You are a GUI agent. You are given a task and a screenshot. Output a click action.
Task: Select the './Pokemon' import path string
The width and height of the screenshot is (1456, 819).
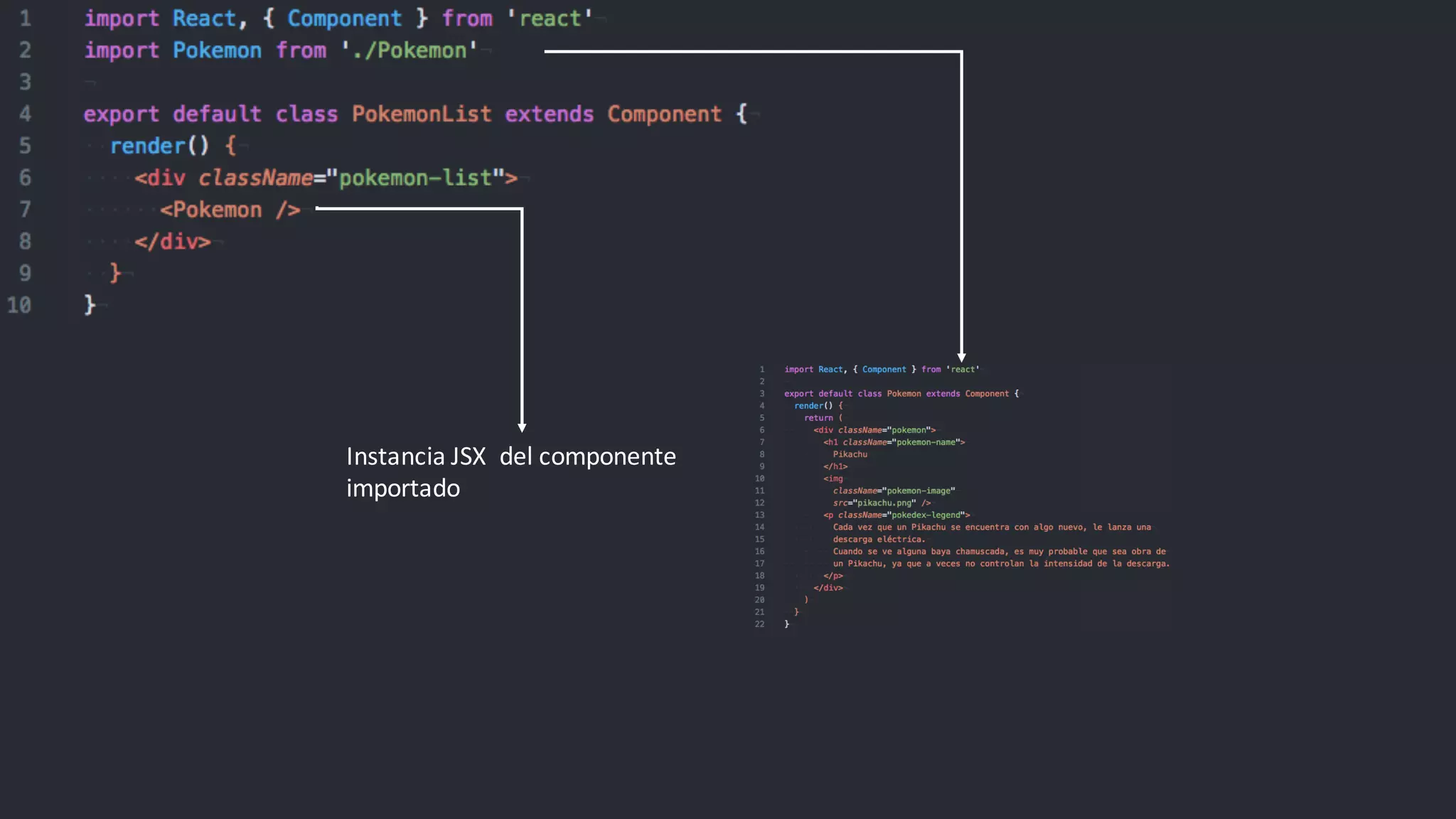pos(409,50)
